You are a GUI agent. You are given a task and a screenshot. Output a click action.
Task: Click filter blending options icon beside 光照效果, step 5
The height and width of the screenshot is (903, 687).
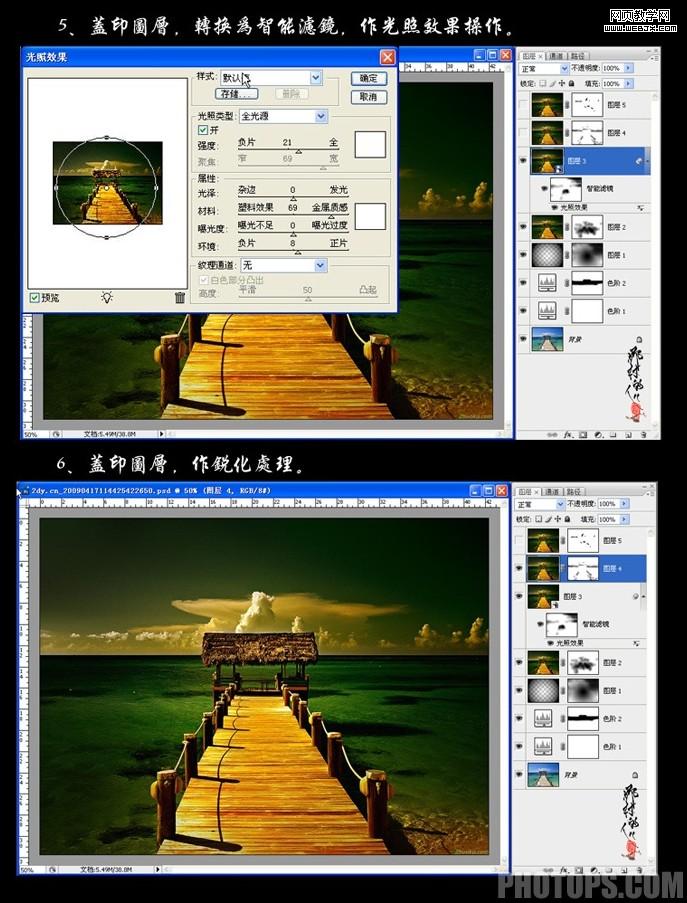pyautogui.click(x=640, y=207)
